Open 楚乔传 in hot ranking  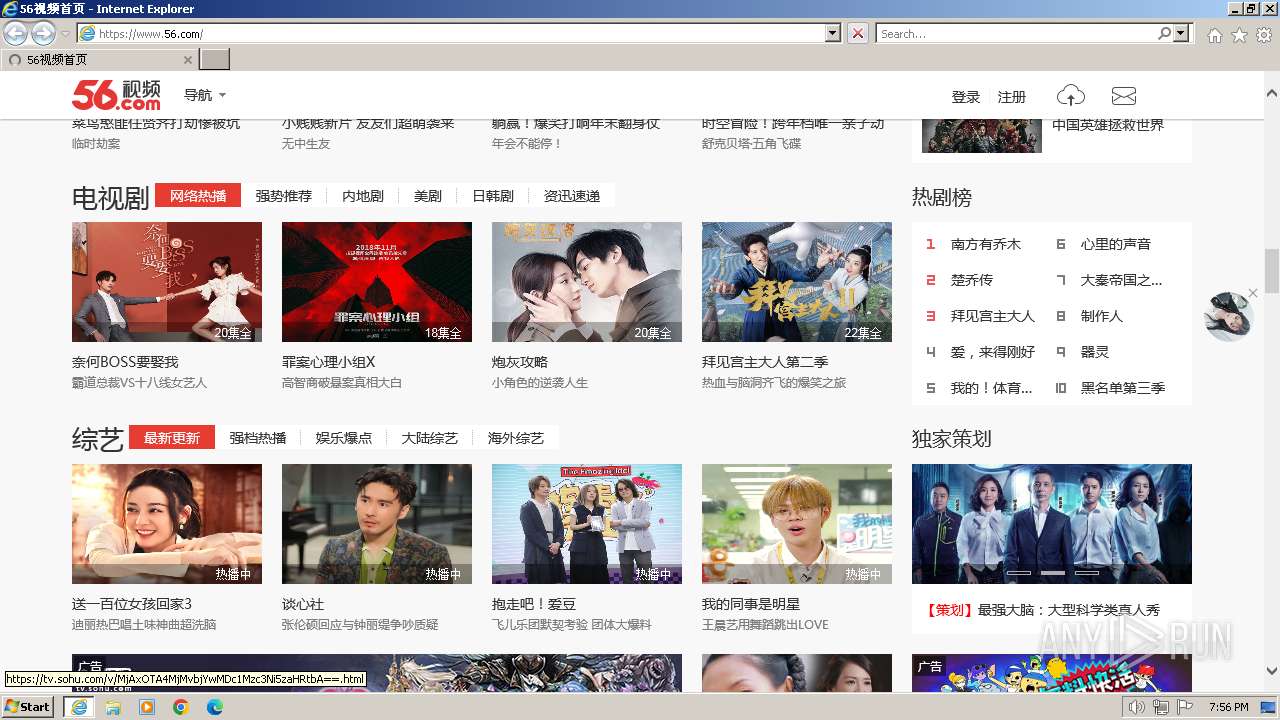(972, 280)
